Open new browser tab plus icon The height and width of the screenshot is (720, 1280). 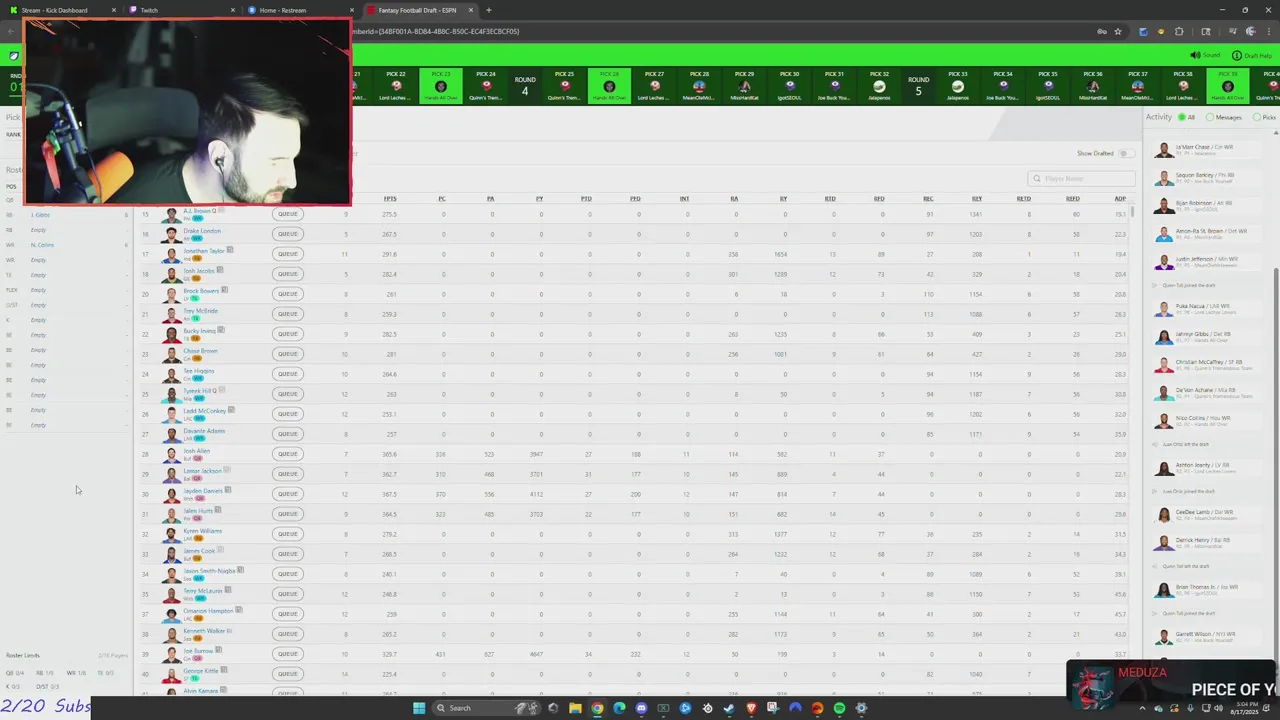point(488,10)
